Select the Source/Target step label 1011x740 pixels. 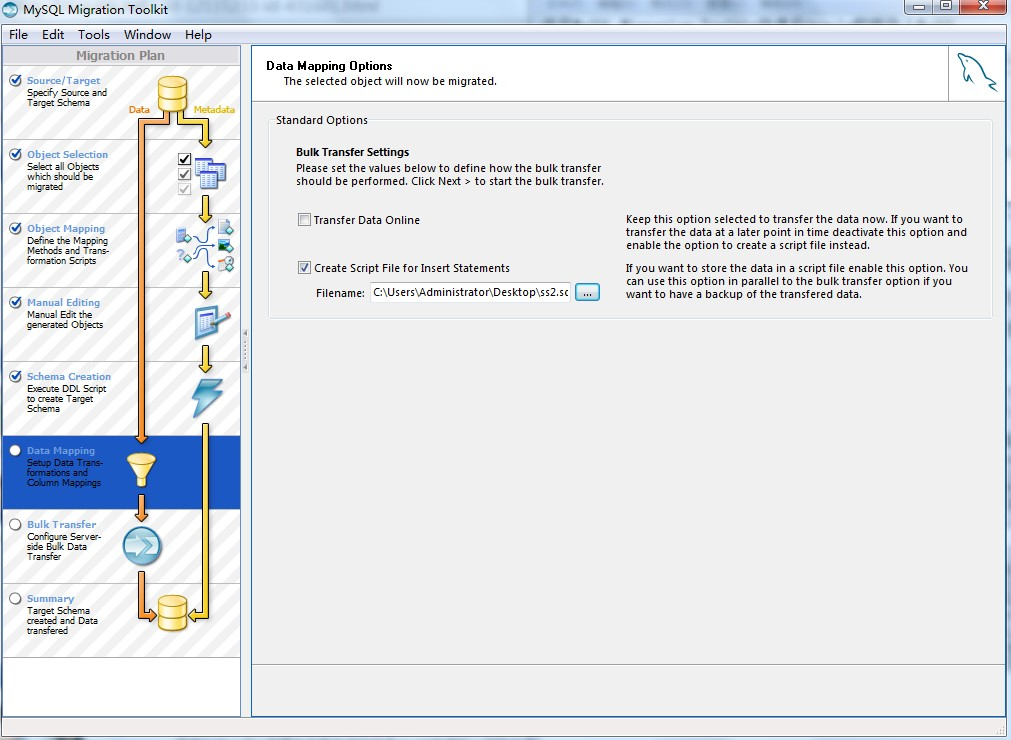[x=63, y=81]
